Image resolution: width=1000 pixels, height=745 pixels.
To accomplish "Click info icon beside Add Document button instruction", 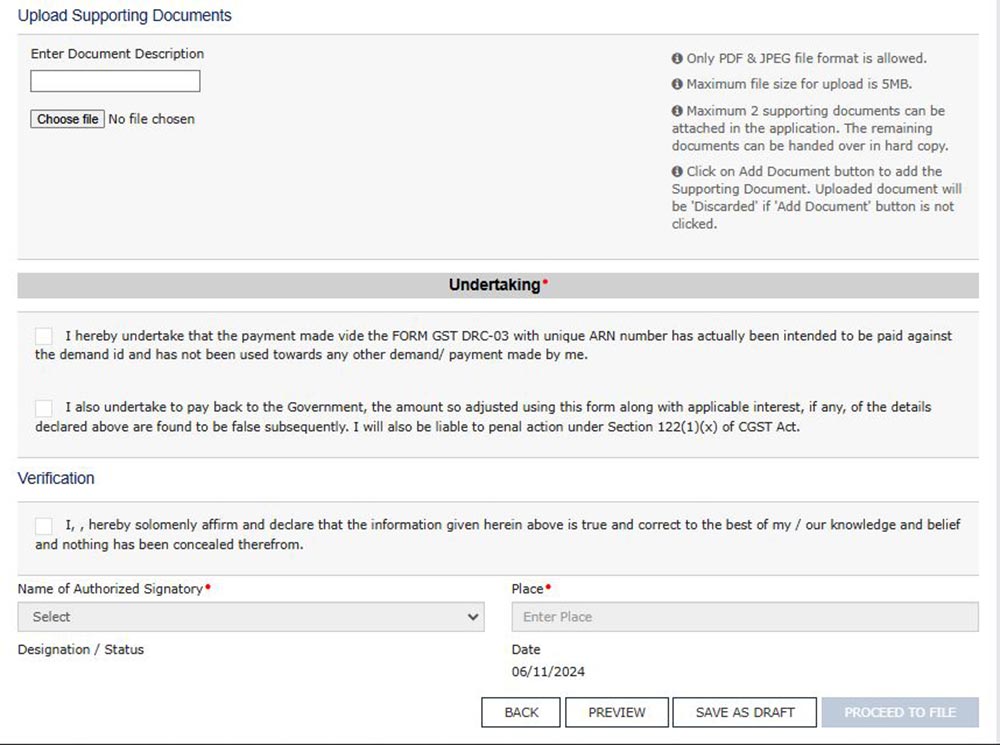I will 677,172.
